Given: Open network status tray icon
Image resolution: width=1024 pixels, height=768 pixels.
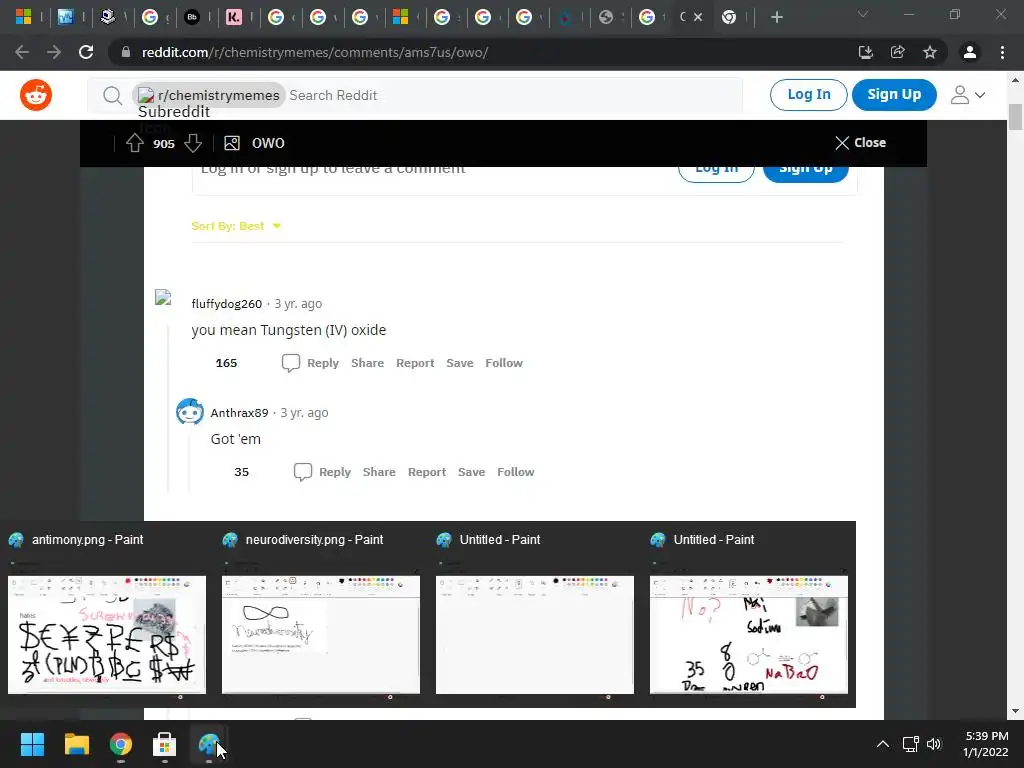Looking at the screenshot, I should click(910, 744).
